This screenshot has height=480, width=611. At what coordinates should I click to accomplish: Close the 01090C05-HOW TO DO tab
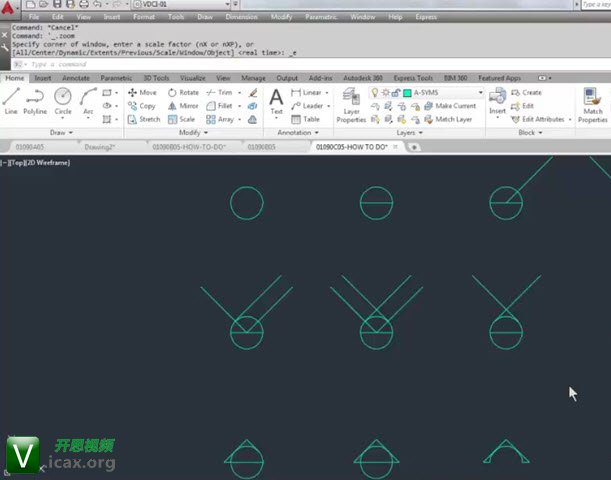pyautogui.click(x=395, y=147)
